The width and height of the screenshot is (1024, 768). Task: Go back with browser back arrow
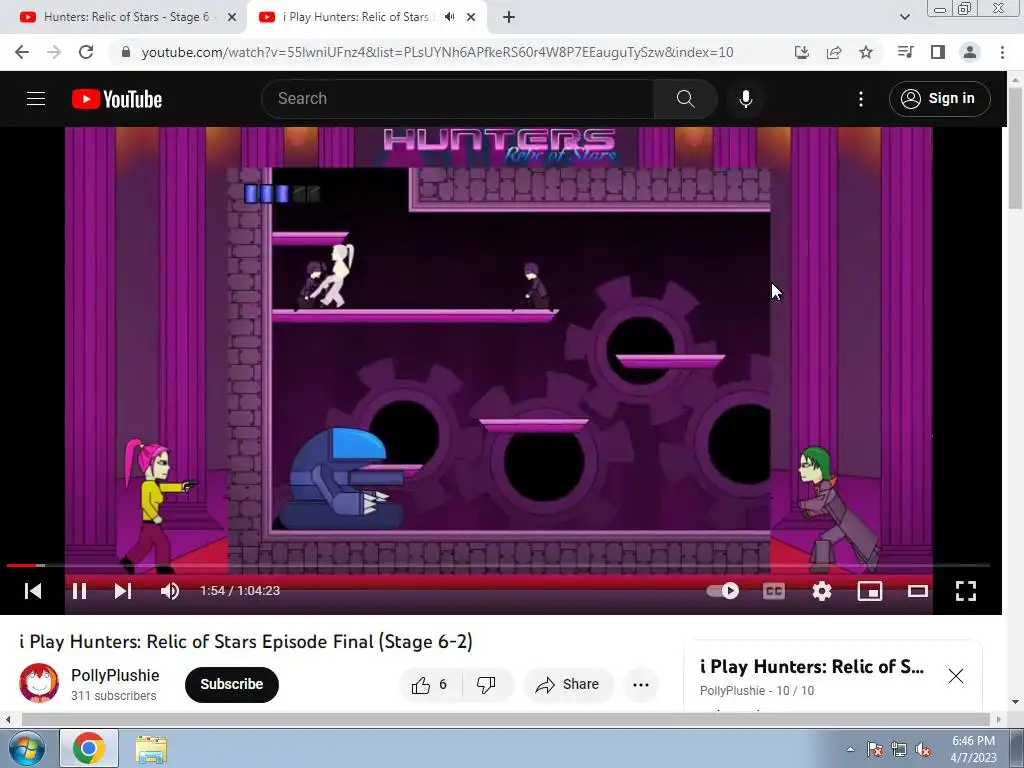pos(22,52)
